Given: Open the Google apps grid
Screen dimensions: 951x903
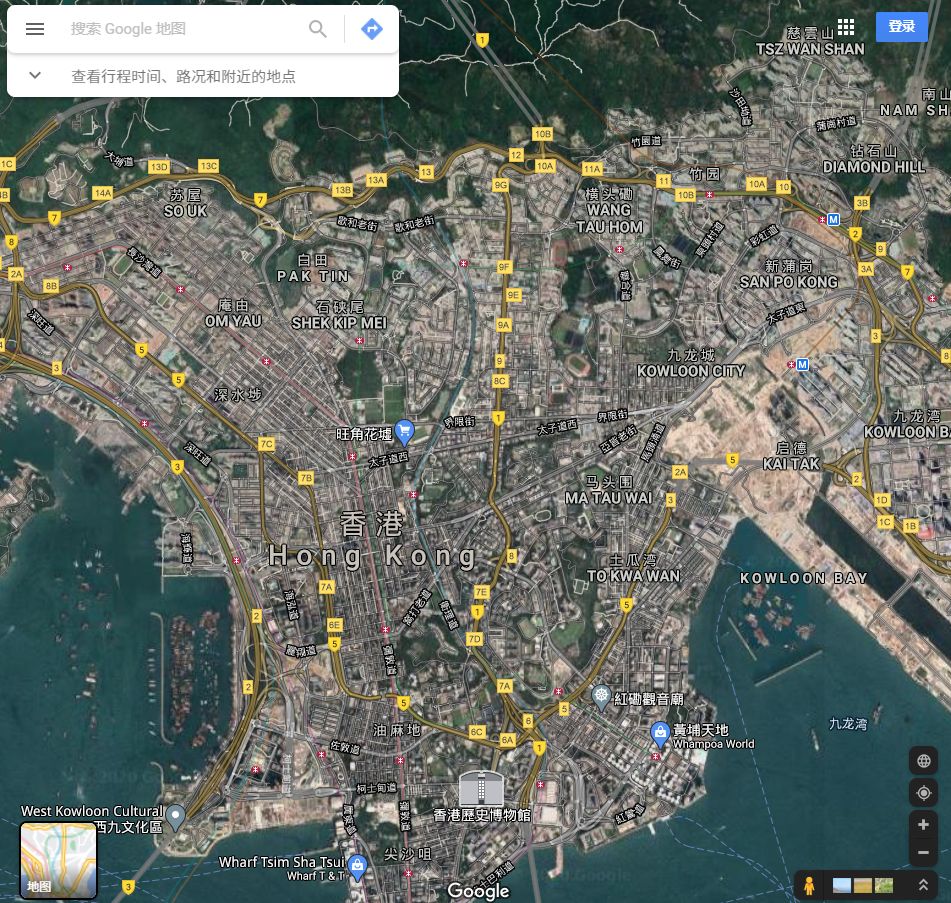Looking at the screenshot, I should coord(846,27).
